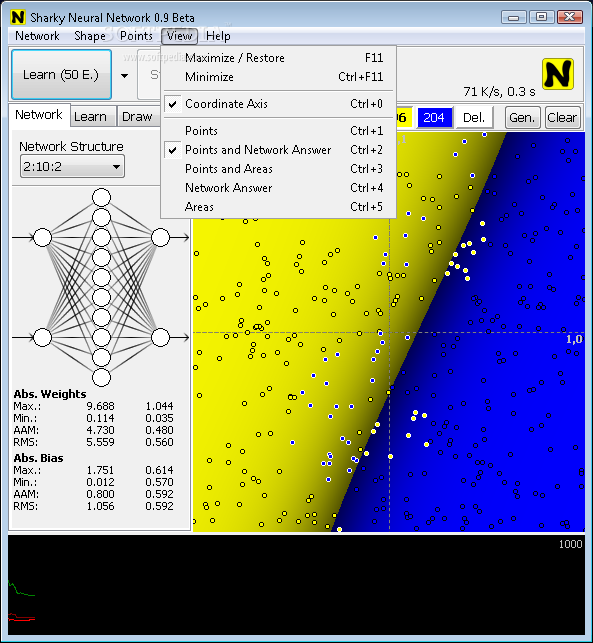Viewport: 593px width, 643px height.
Task: Click the Learn (50 E.) button
Action: tap(62, 75)
